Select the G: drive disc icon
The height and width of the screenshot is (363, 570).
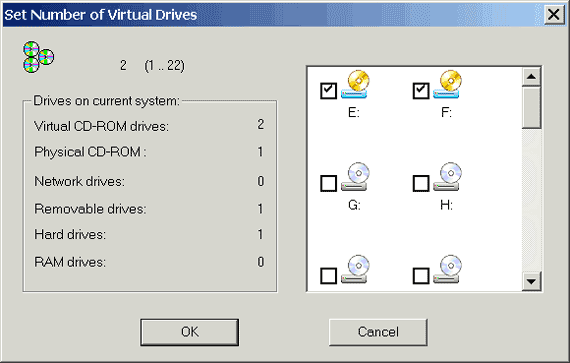[x=355, y=177]
